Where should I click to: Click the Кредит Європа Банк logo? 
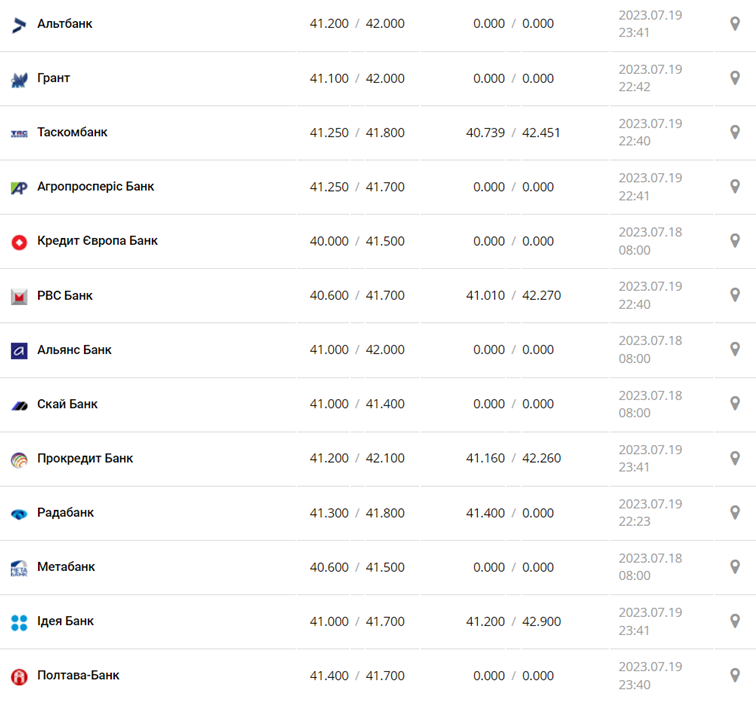[19, 242]
